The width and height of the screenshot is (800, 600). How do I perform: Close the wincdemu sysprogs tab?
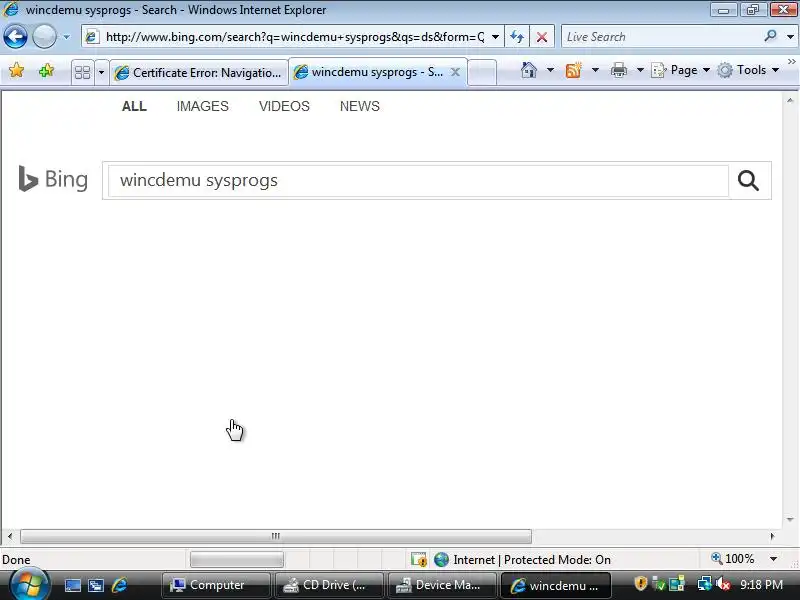[455, 72]
